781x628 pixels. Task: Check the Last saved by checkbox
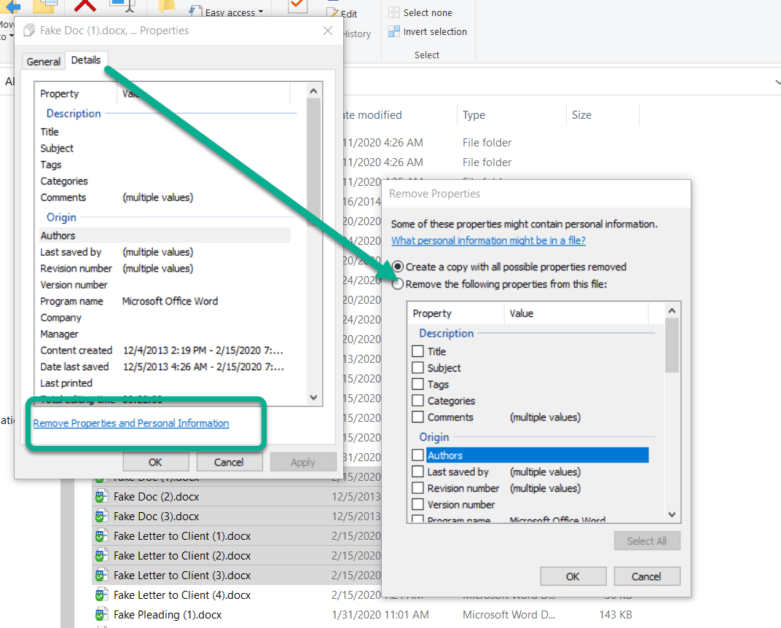click(x=418, y=472)
